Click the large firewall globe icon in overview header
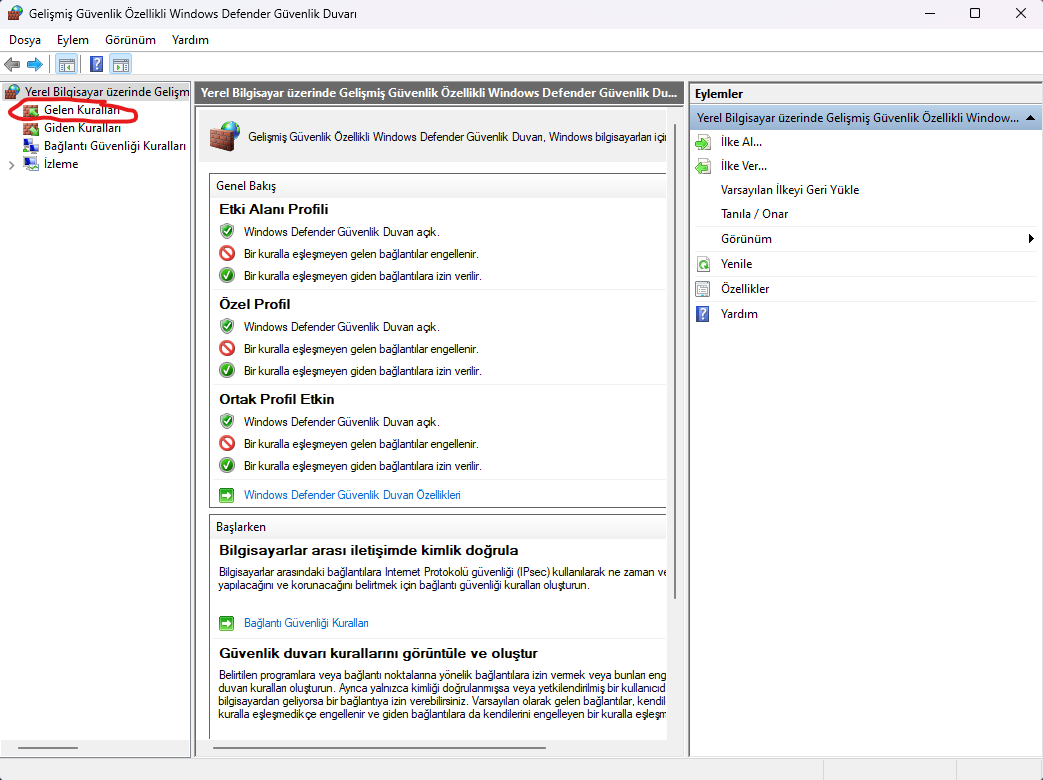 225,136
